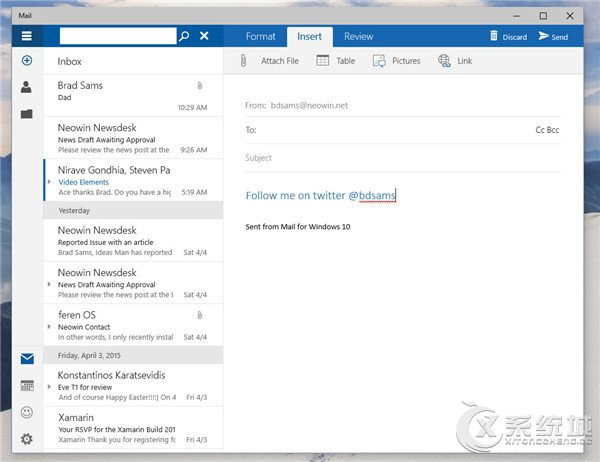Screen dimensions: 600x462
Task: Expand the Eve T1 for review thread
Action: pyautogui.click(x=49, y=387)
